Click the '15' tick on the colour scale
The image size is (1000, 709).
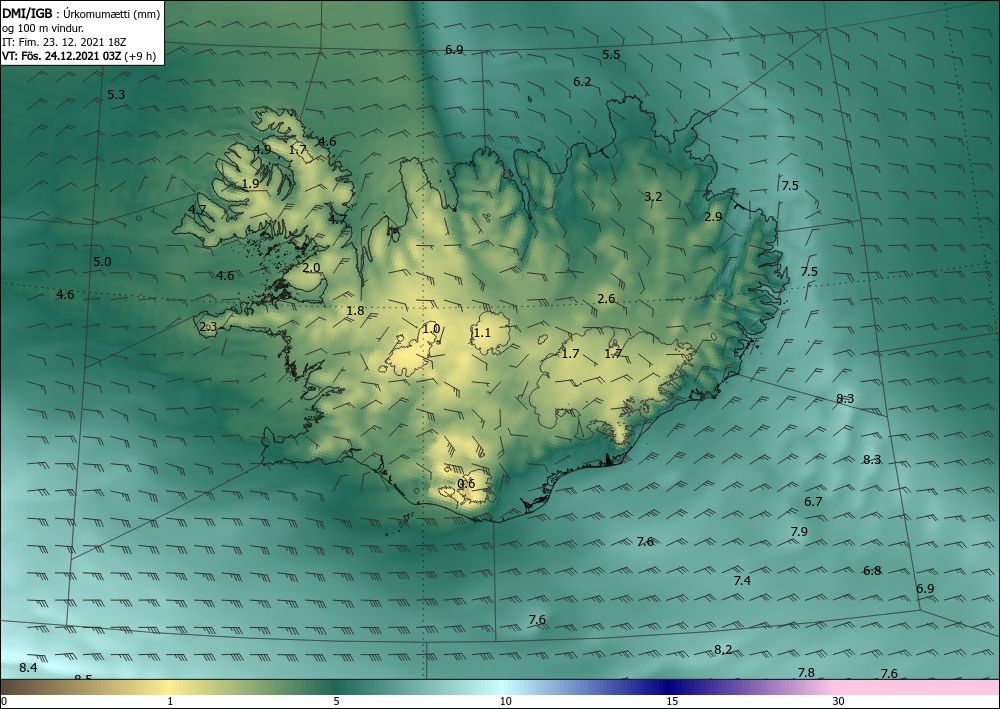672,701
